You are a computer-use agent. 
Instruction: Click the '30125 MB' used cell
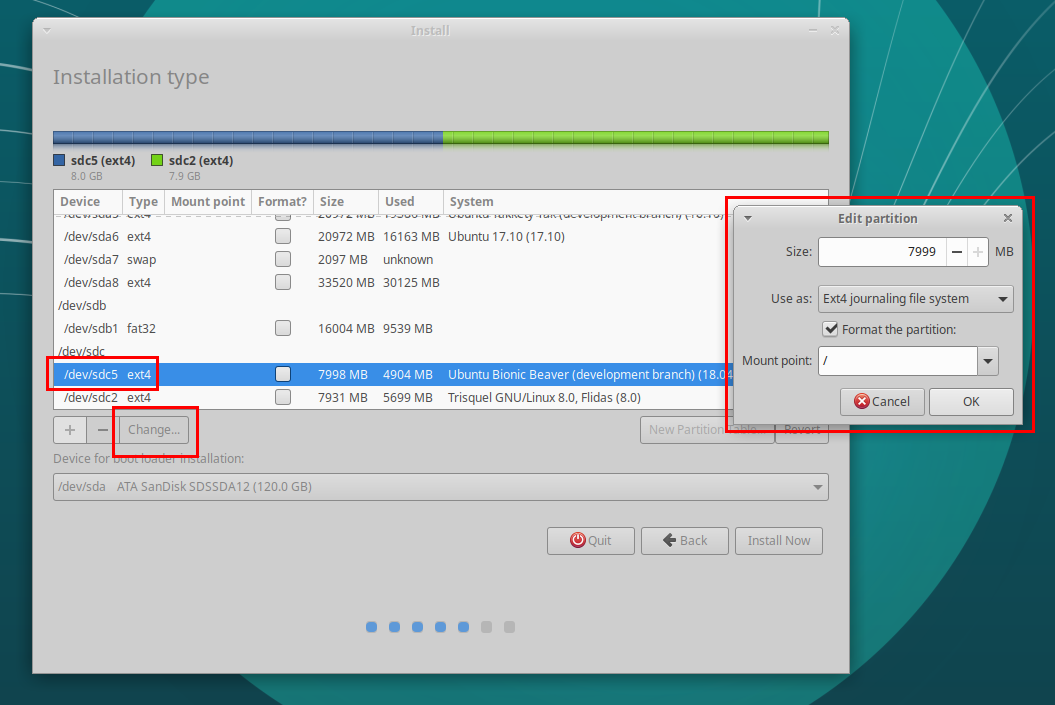point(411,283)
